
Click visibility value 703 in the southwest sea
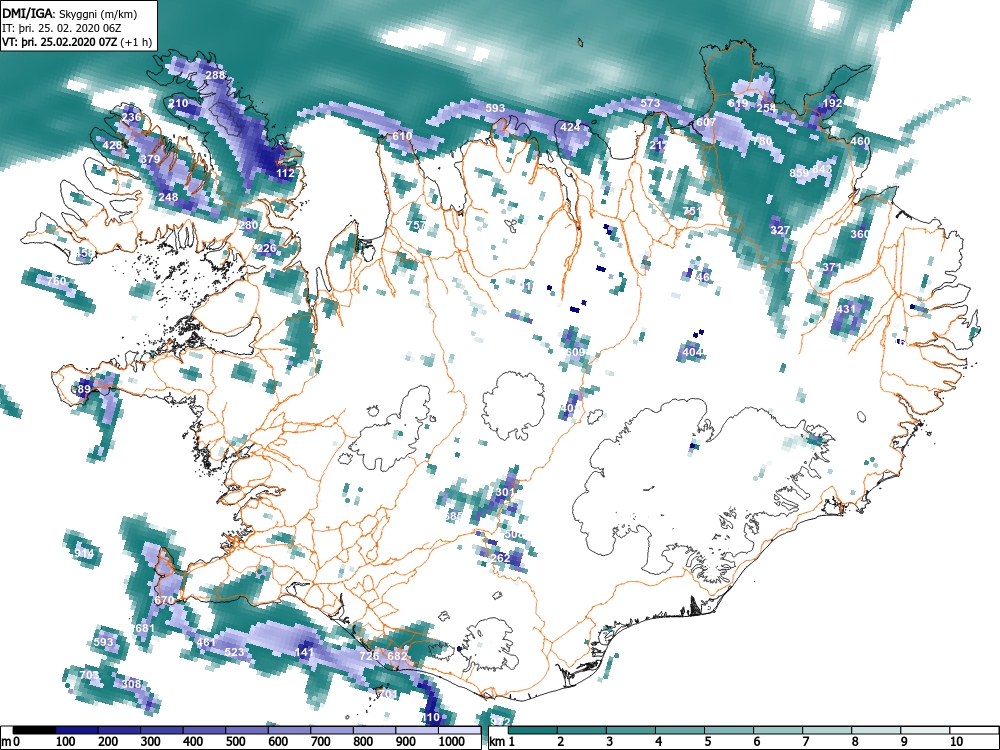click(89, 675)
